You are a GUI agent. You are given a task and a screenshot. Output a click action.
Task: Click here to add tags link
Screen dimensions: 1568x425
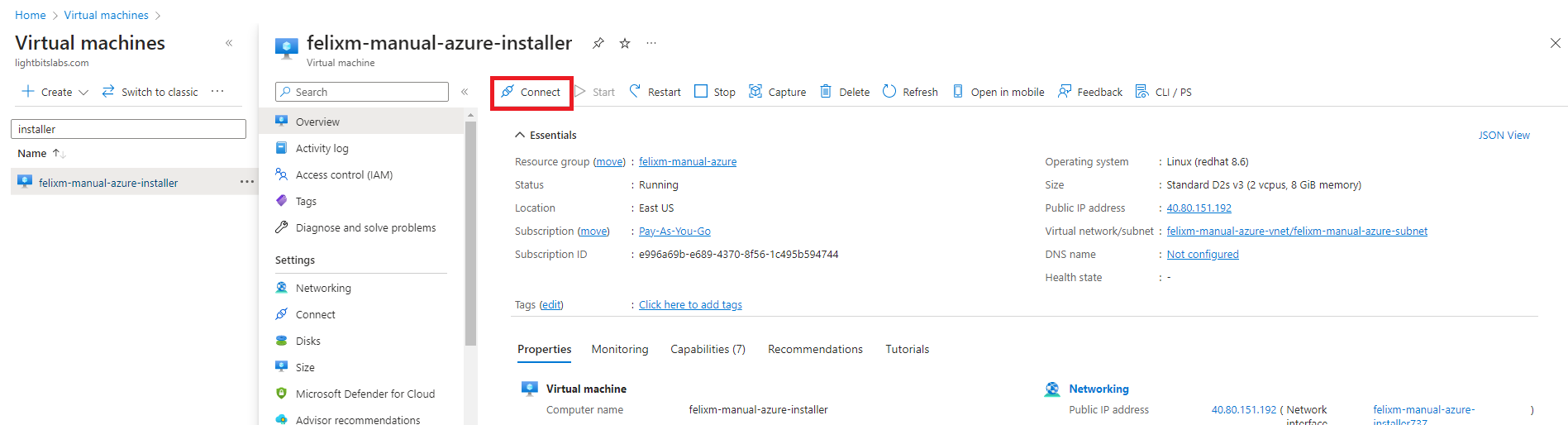[x=690, y=304]
